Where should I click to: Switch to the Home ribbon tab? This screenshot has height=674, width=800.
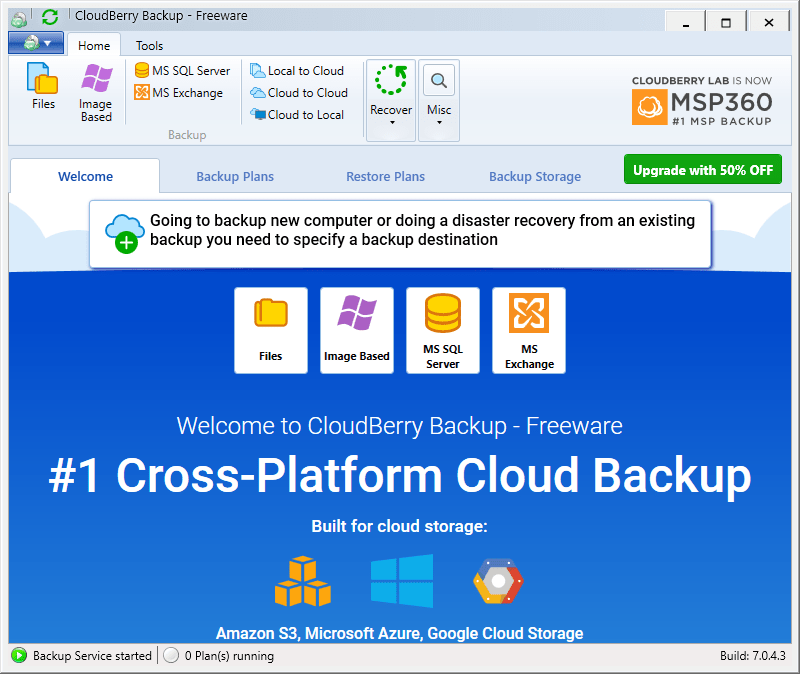[94, 45]
